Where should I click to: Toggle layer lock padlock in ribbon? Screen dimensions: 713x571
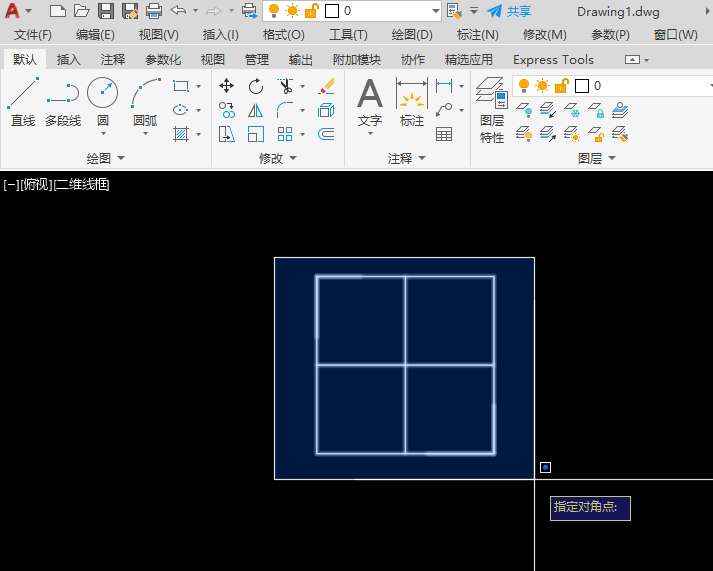click(x=562, y=85)
